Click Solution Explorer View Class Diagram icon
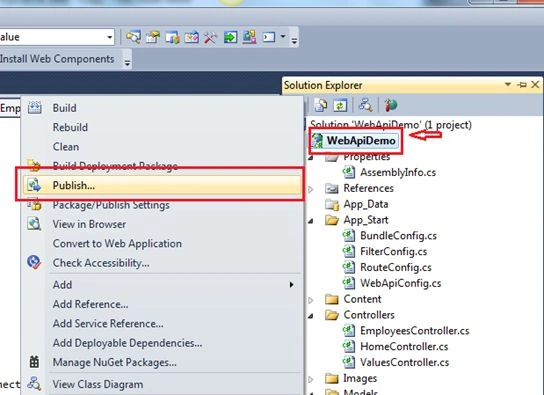 tap(365, 105)
